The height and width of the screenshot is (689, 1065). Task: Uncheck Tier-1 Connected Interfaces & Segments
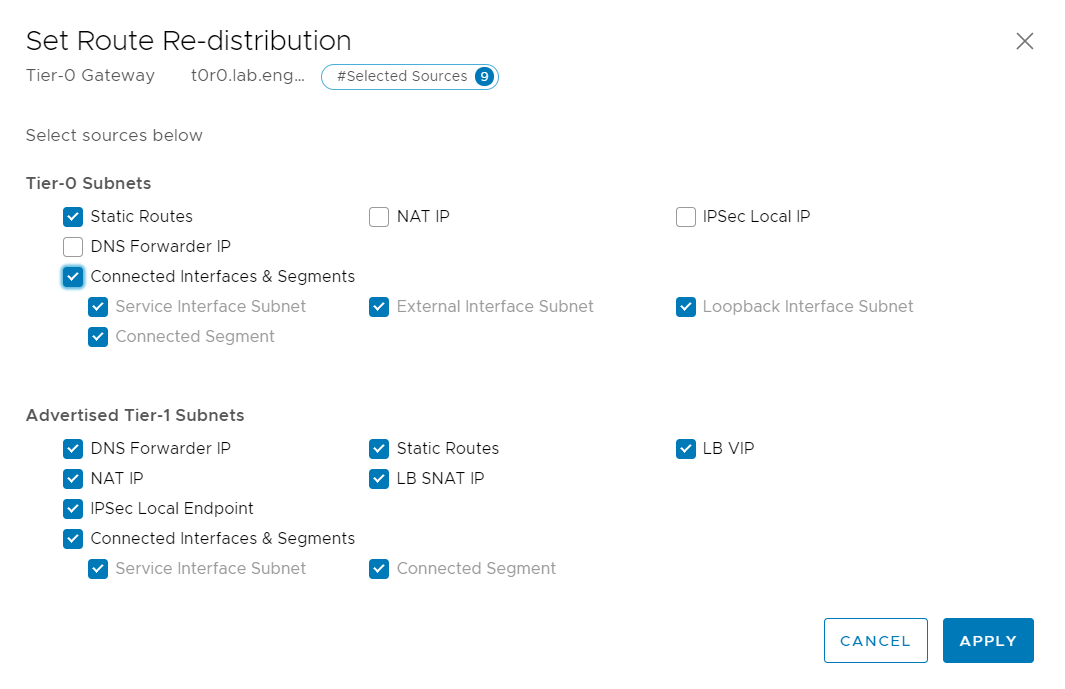(x=73, y=539)
